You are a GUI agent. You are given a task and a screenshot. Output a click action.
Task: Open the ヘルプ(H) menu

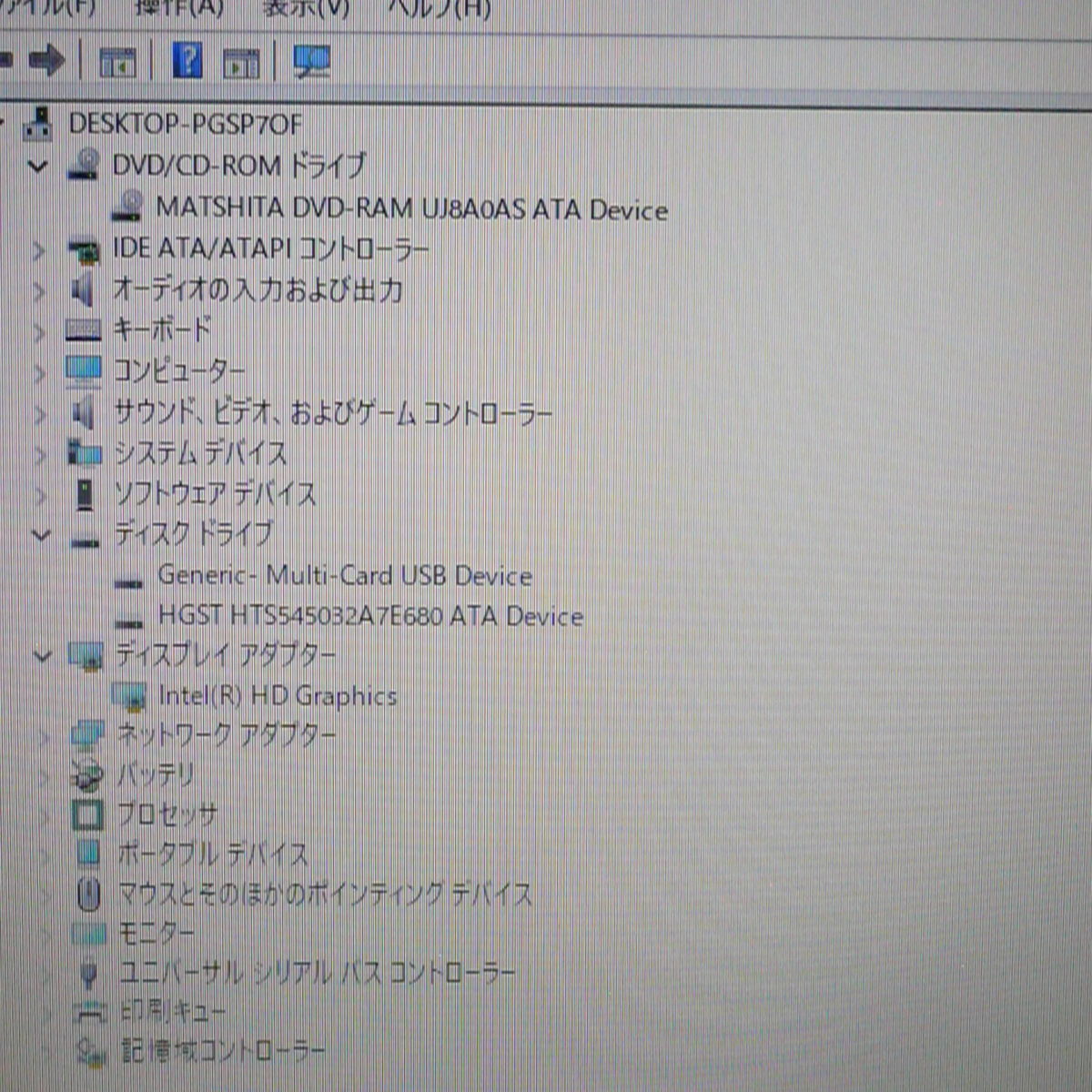[x=440, y=9]
